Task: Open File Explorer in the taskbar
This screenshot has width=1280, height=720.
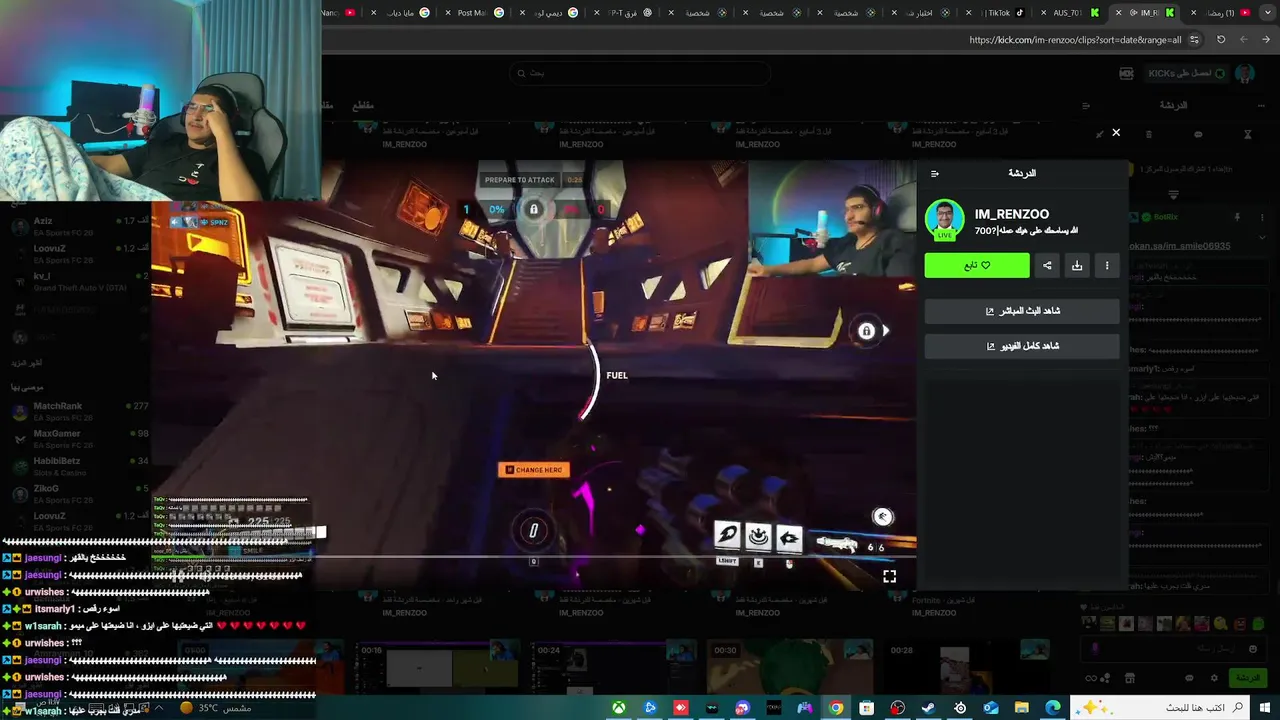Action: [x=1022, y=708]
